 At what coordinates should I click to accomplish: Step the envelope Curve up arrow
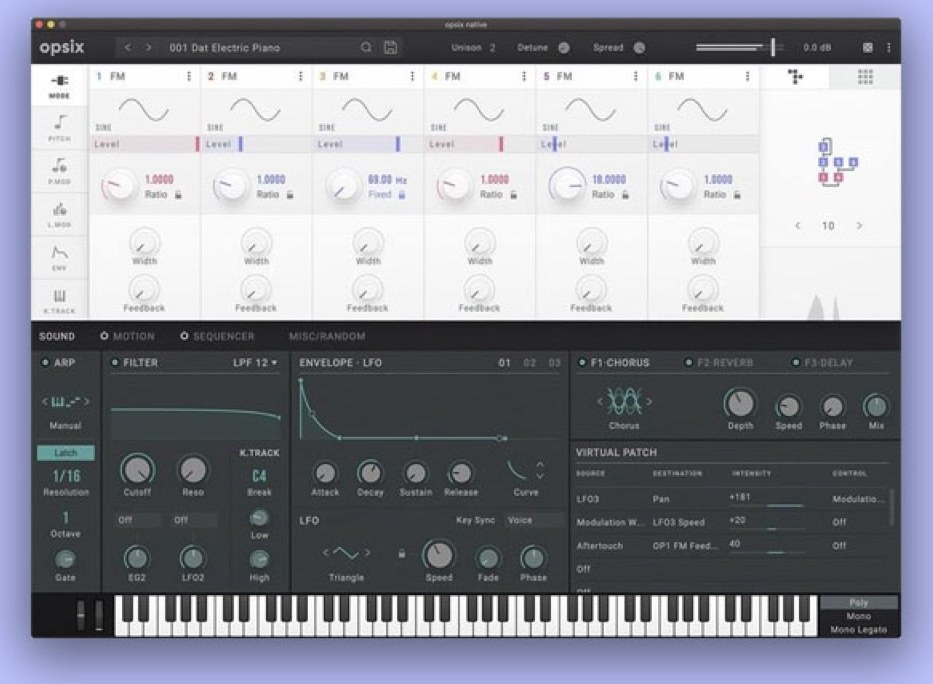tap(540, 465)
